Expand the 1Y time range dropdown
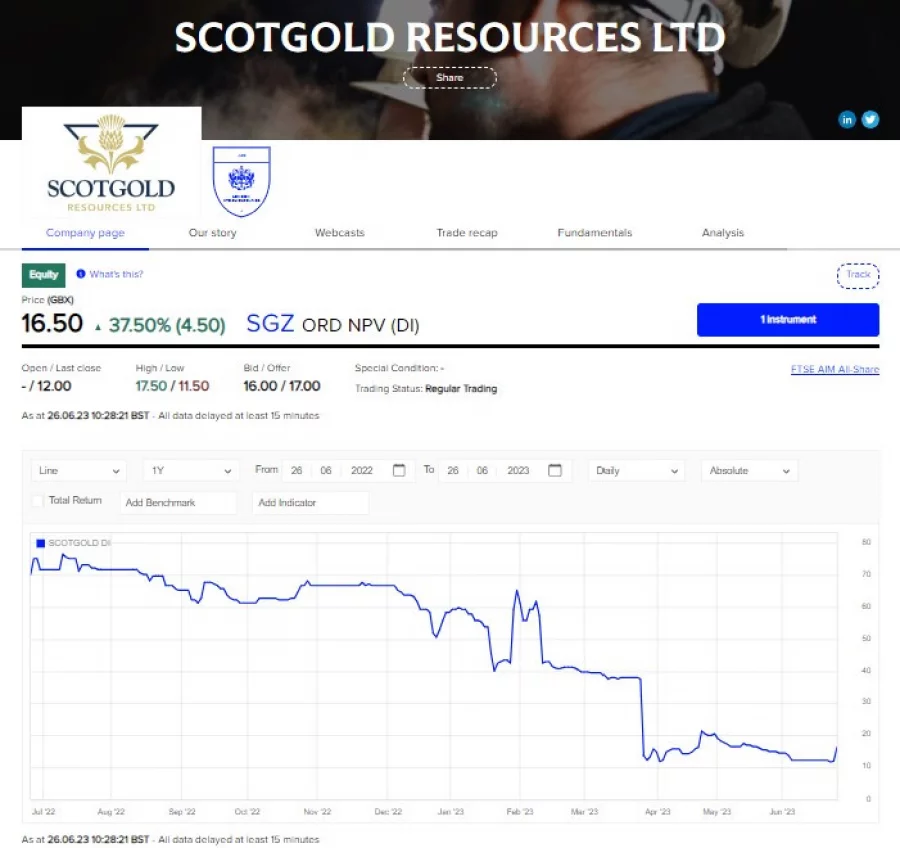Image resolution: width=900 pixels, height=848 pixels. (190, 470)
